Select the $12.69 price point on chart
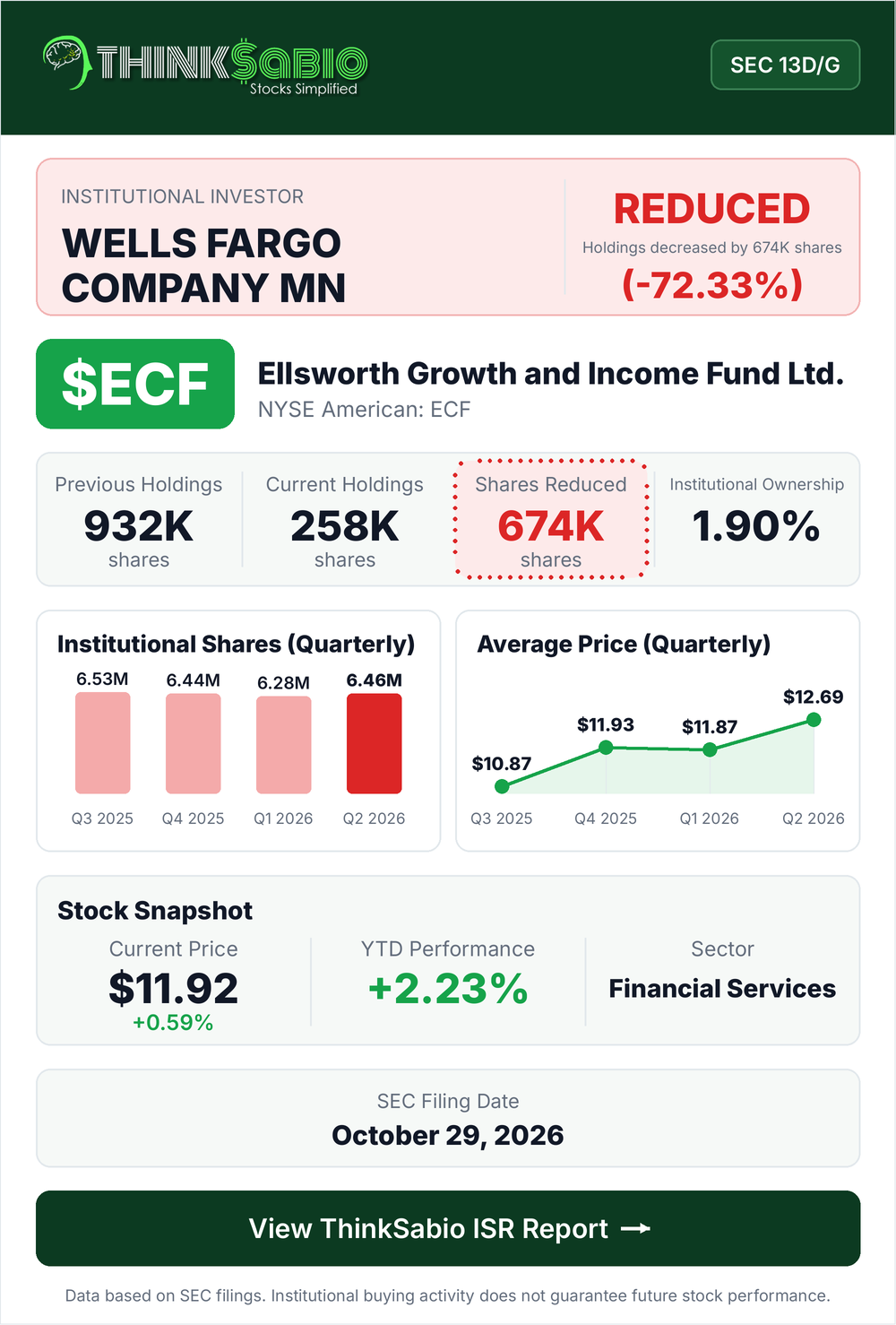 pos(814,719)
